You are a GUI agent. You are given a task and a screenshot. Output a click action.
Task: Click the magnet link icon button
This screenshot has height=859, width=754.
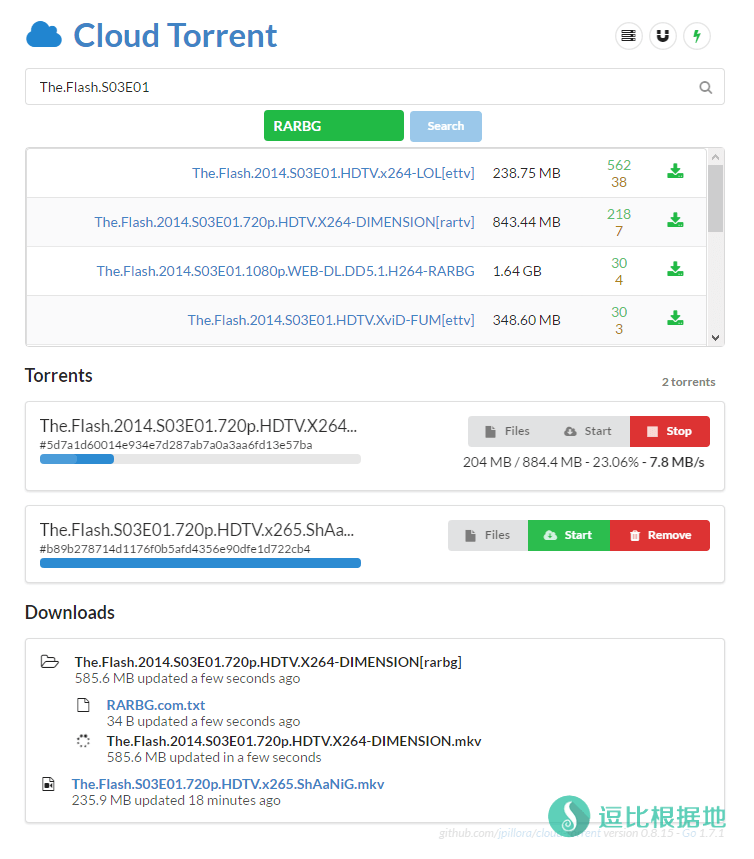[x=662, y=37]
